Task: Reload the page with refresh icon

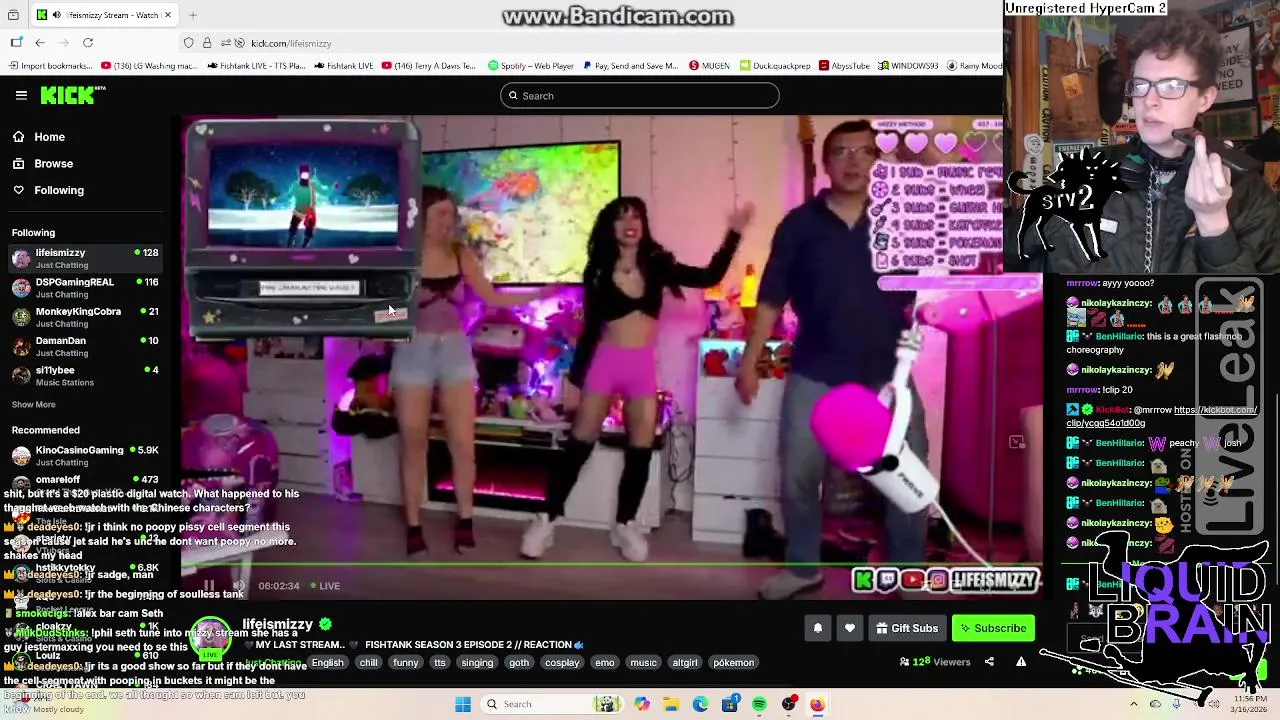Action: coord(88,43)
